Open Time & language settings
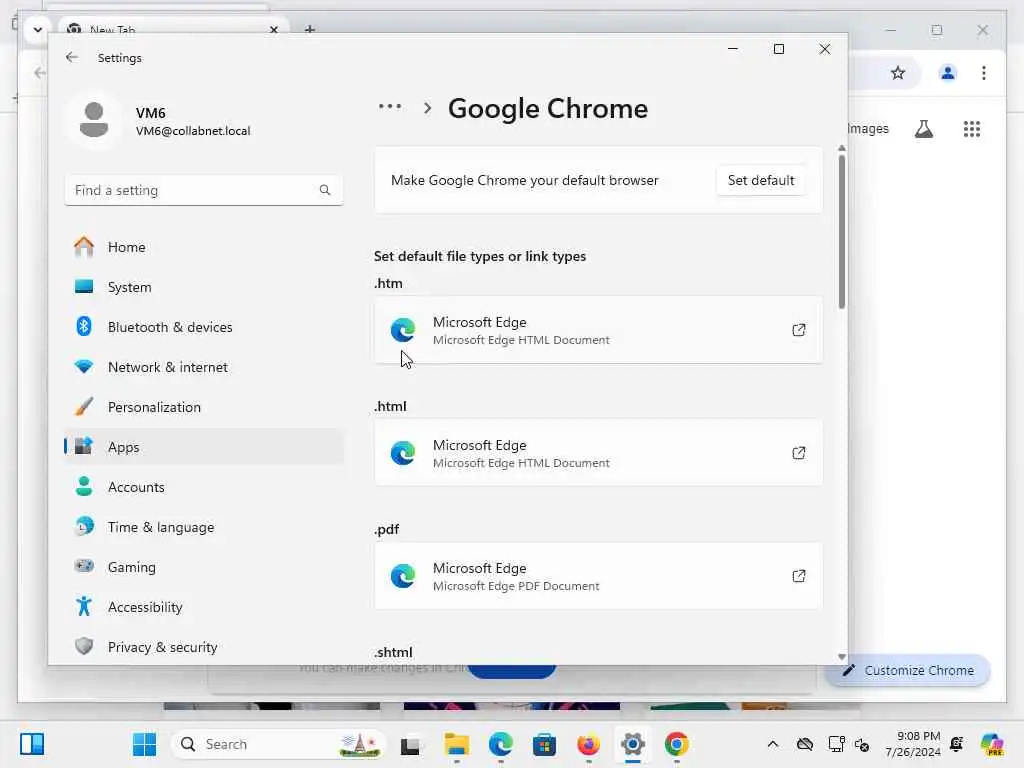This screenshot has height=768, width=1024. (x=204, y=527)
